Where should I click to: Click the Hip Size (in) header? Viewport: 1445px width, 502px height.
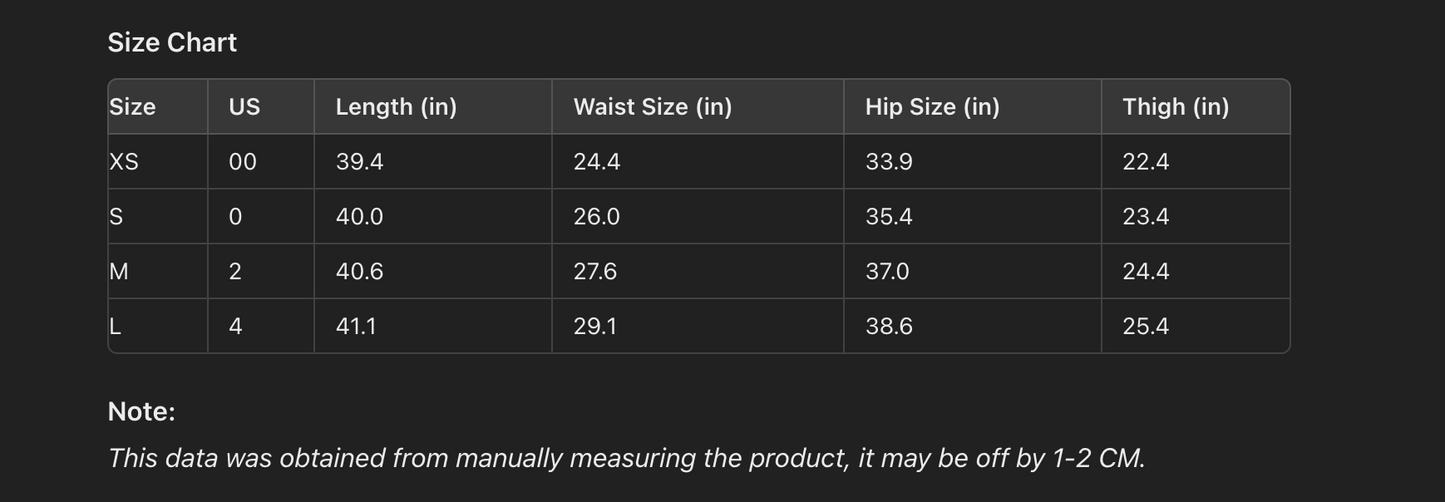click(x=932, y=107)
